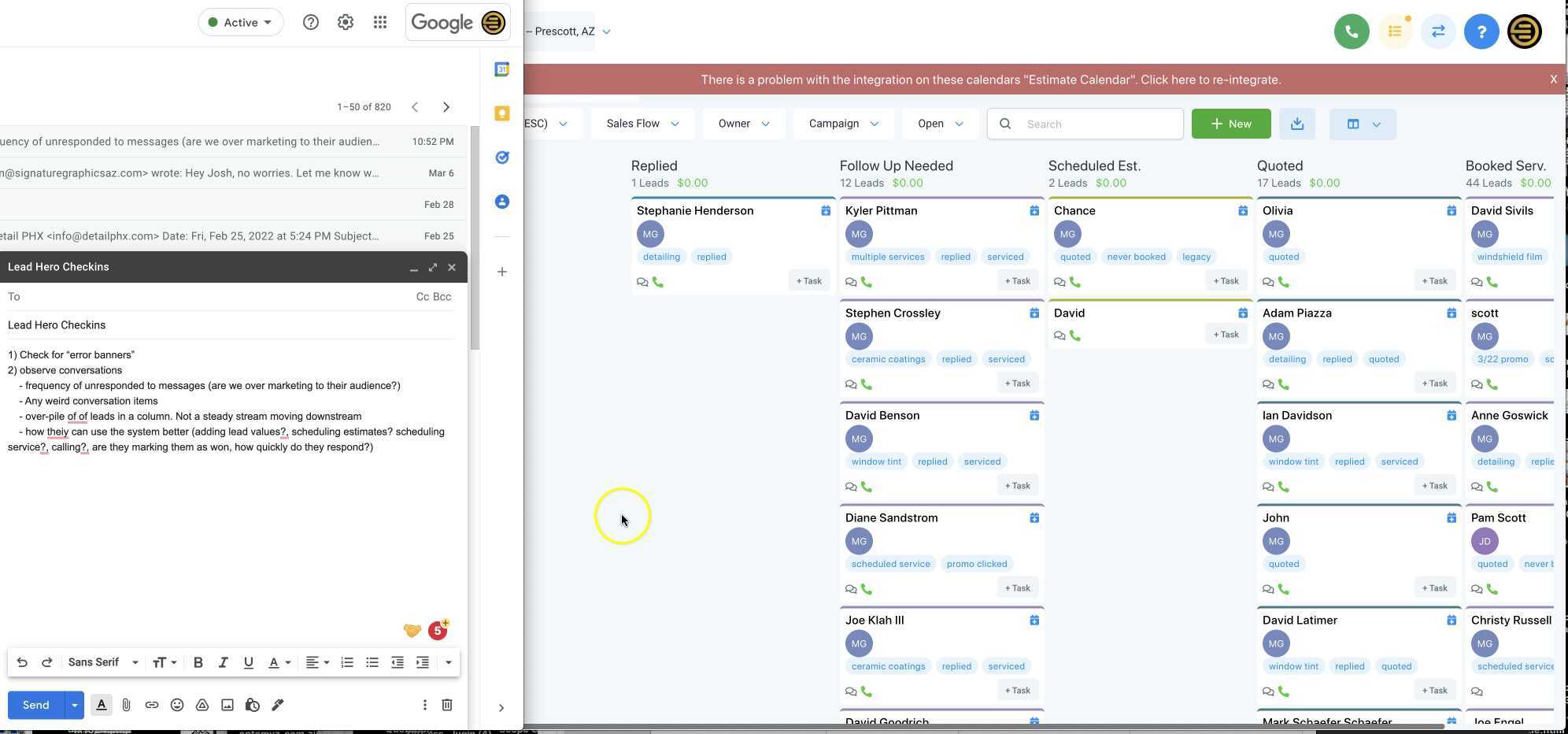The image size is (1568, 734).
Task: Toggle italic formatting in compose
Action: 224,662
